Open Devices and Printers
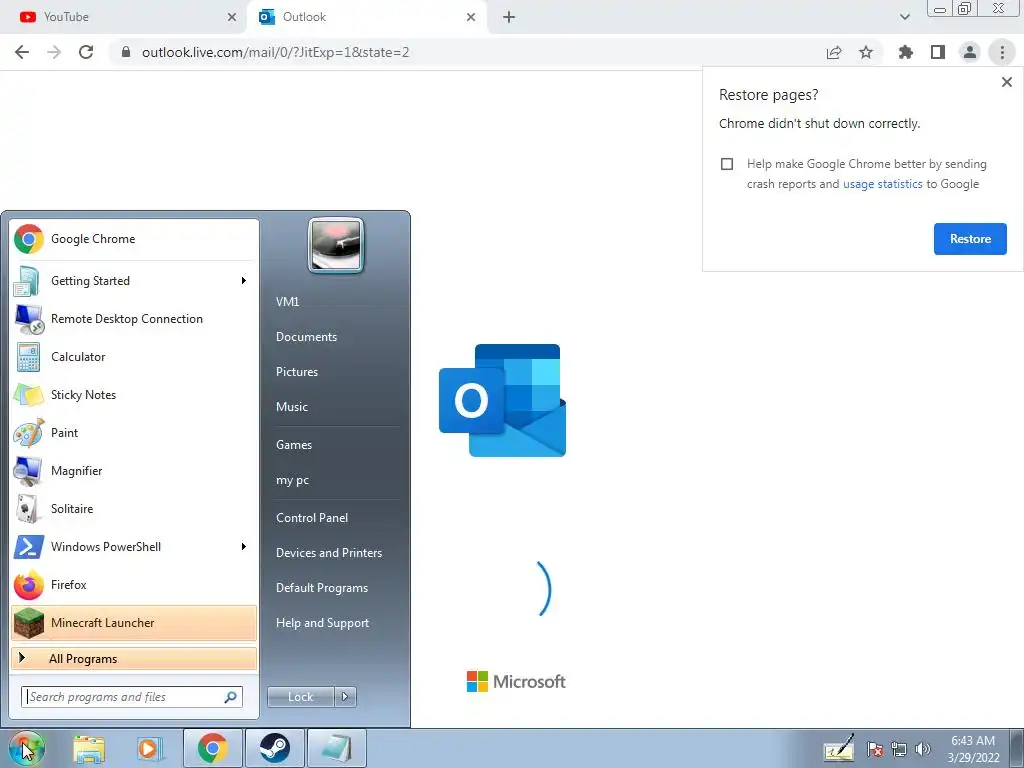This screenshot has height=768, width=1024. click(x=329, y=552)
